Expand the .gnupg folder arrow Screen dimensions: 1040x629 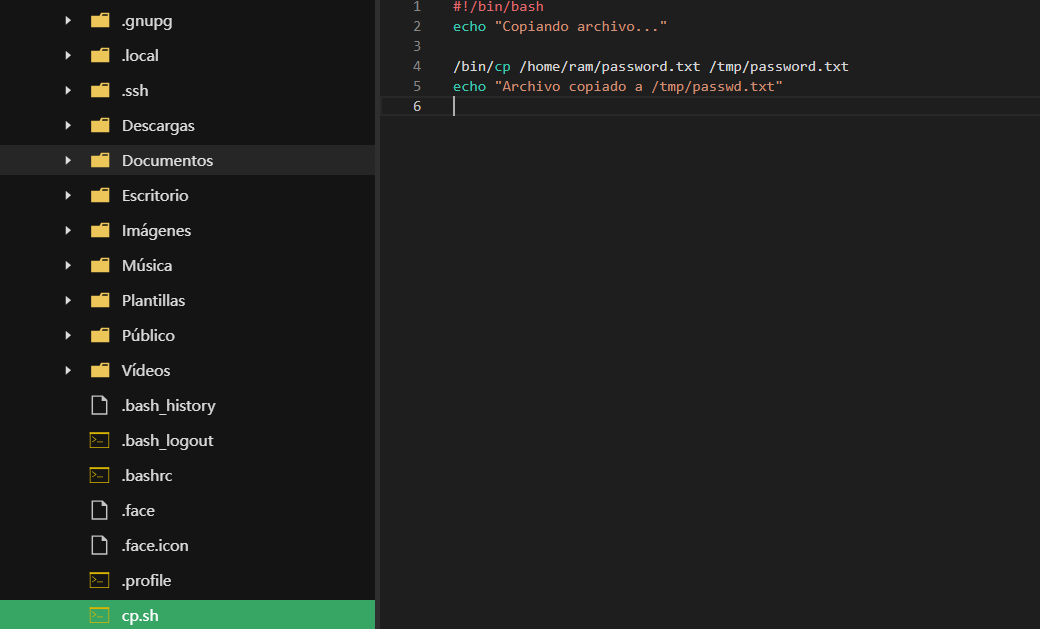(x=68, y=21)
